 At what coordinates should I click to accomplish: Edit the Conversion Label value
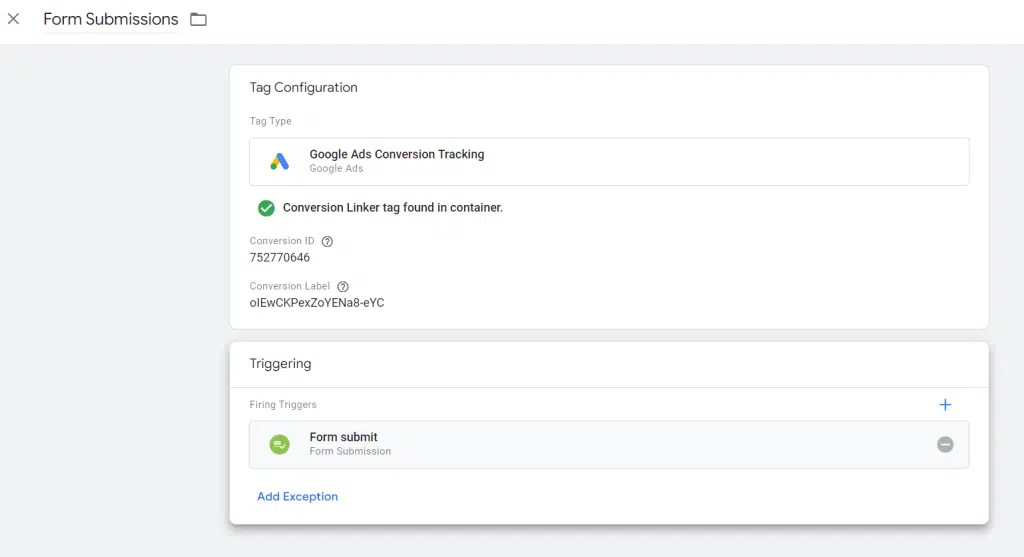pyautogui.click(x=317, y=303)
